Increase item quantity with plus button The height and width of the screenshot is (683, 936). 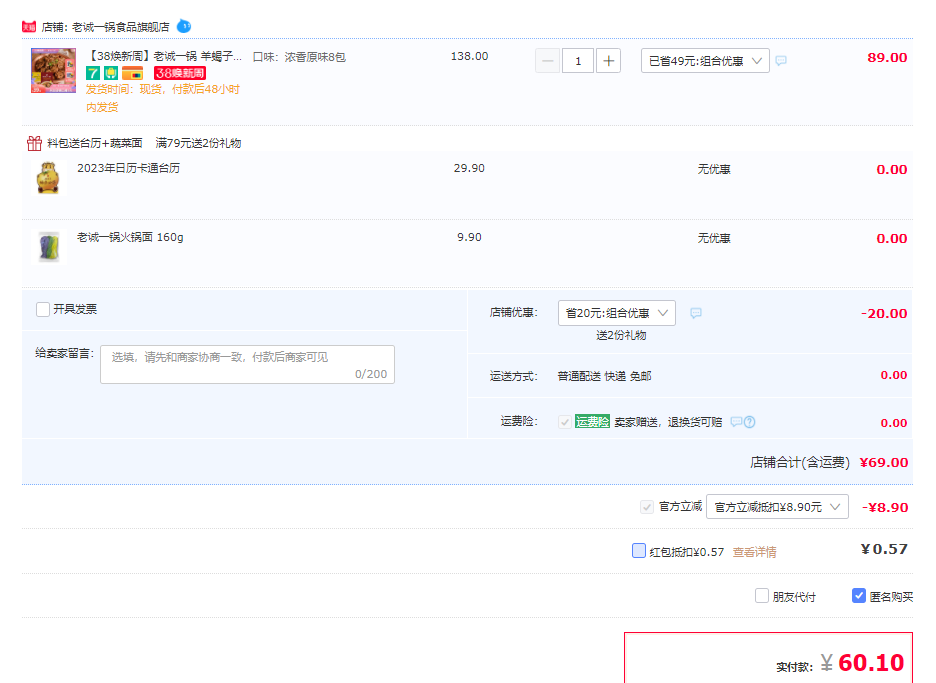click(x=608, y=61)
